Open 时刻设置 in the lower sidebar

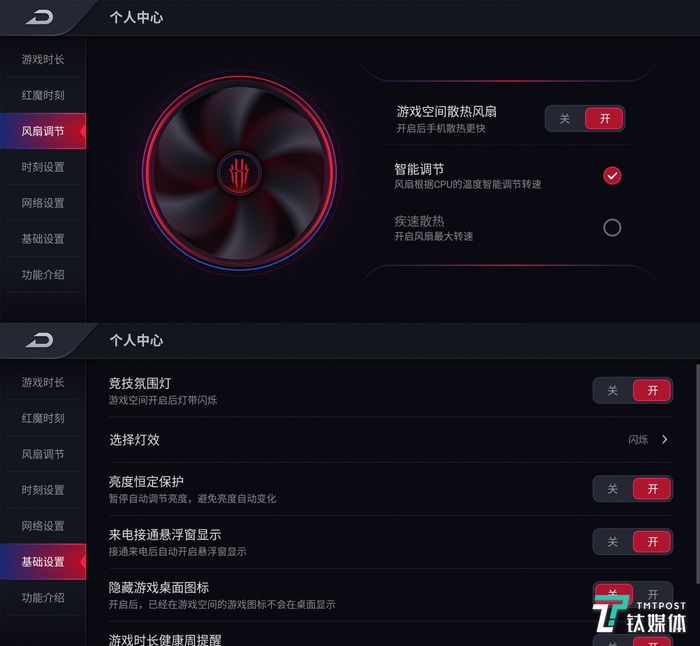[x=43, y=490]
